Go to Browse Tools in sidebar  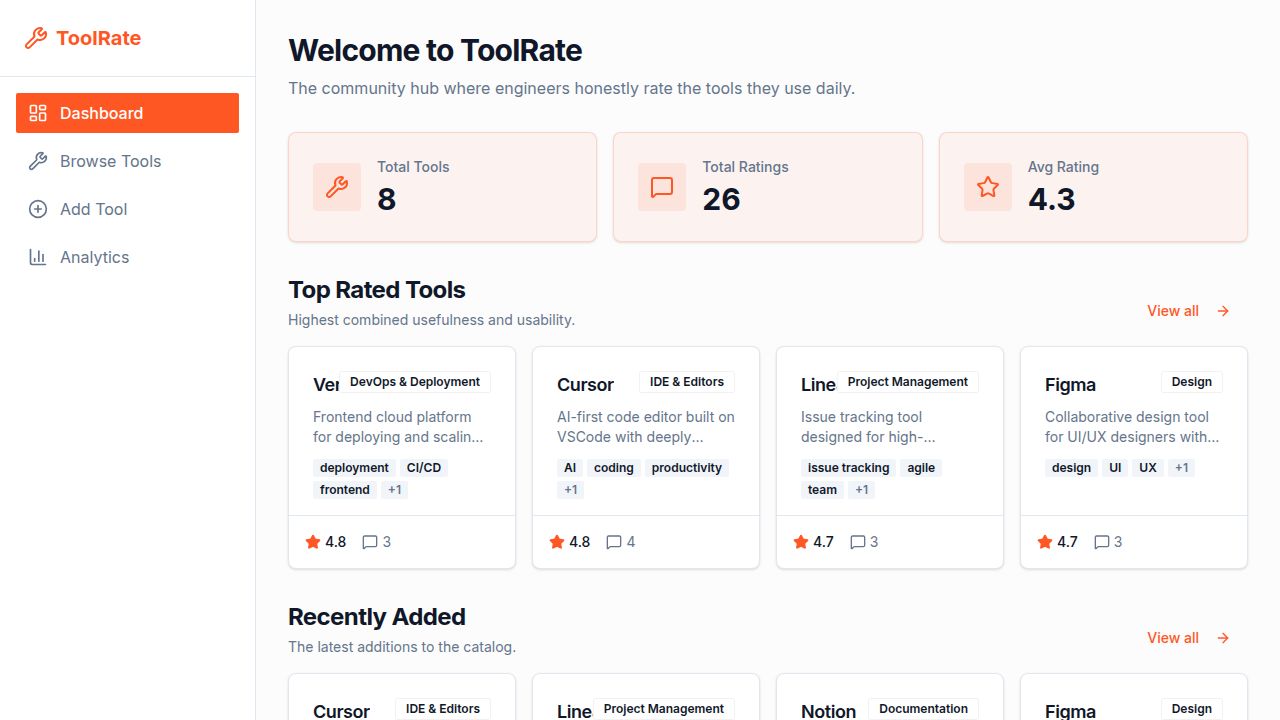127,161
